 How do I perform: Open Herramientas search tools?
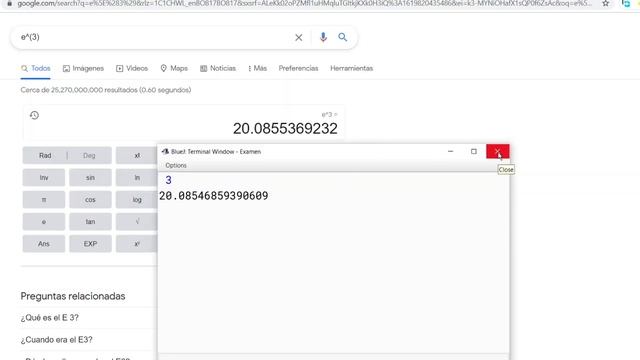pyautogui.click(x=351, y=68)
